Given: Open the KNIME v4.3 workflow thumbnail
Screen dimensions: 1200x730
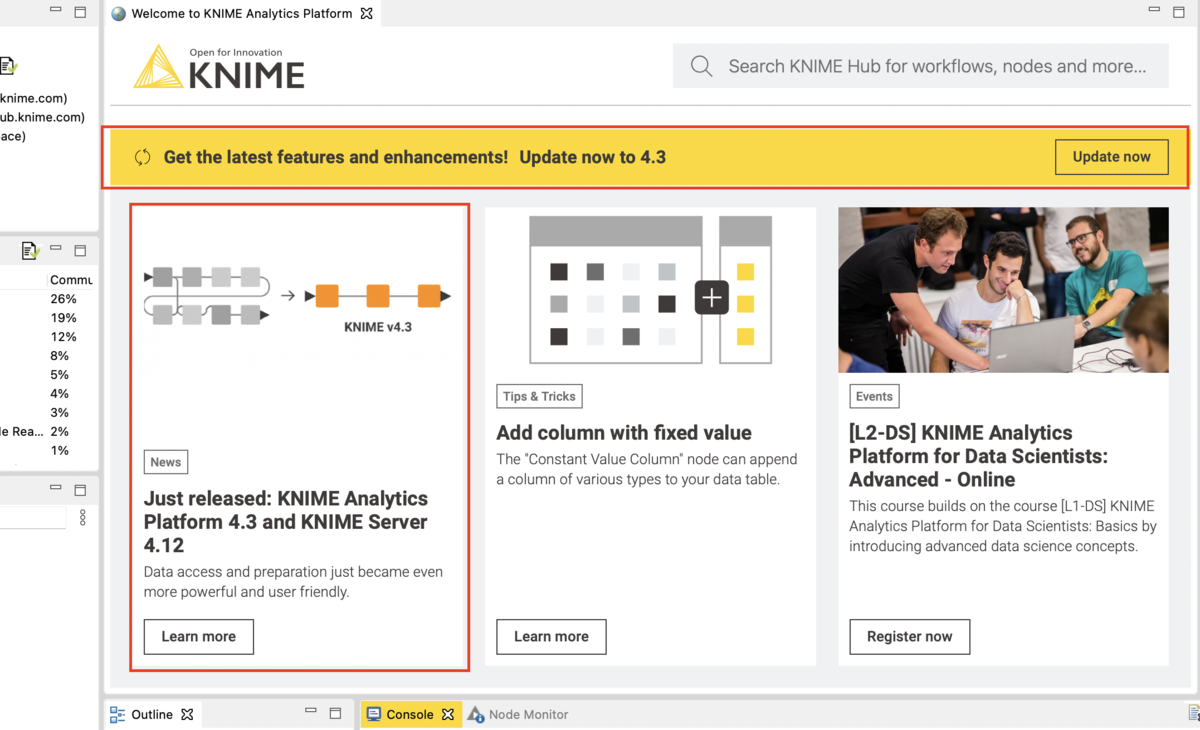Looking at the screenshot, I should click(298, 300).
